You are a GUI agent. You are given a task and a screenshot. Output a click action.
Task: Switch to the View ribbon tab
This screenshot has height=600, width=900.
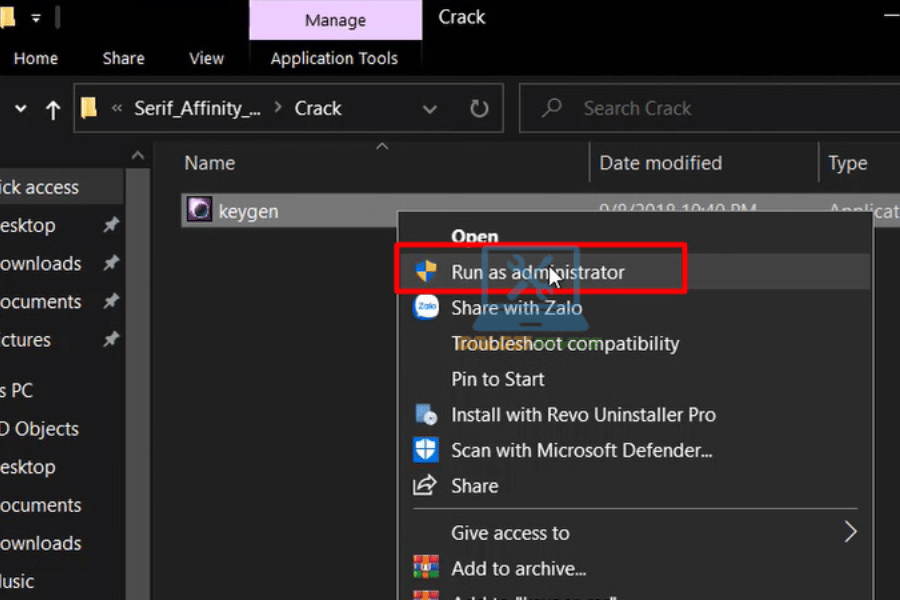tap(206, 58)
